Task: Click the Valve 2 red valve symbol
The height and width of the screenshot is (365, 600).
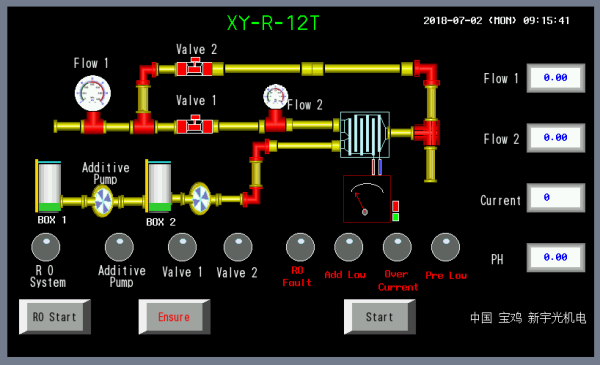Action: point(194,67)
